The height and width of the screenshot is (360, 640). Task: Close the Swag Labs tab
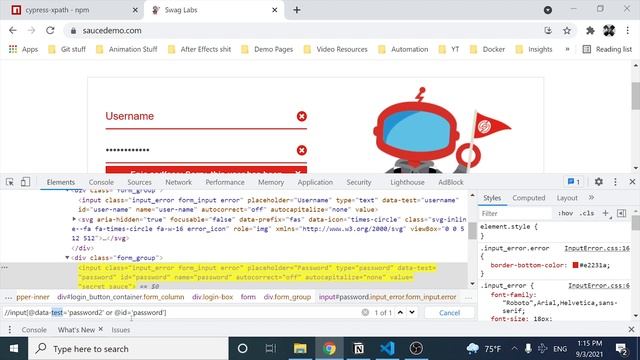275,10
